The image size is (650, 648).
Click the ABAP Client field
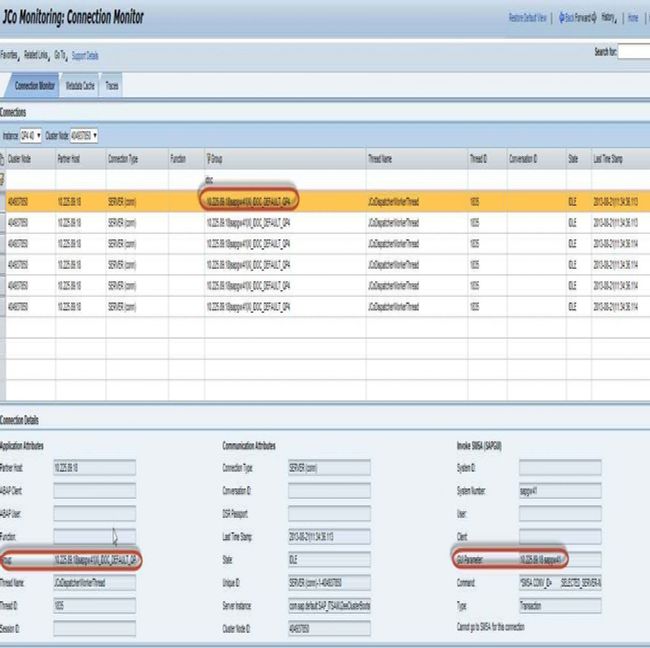(x=95, y=491)
